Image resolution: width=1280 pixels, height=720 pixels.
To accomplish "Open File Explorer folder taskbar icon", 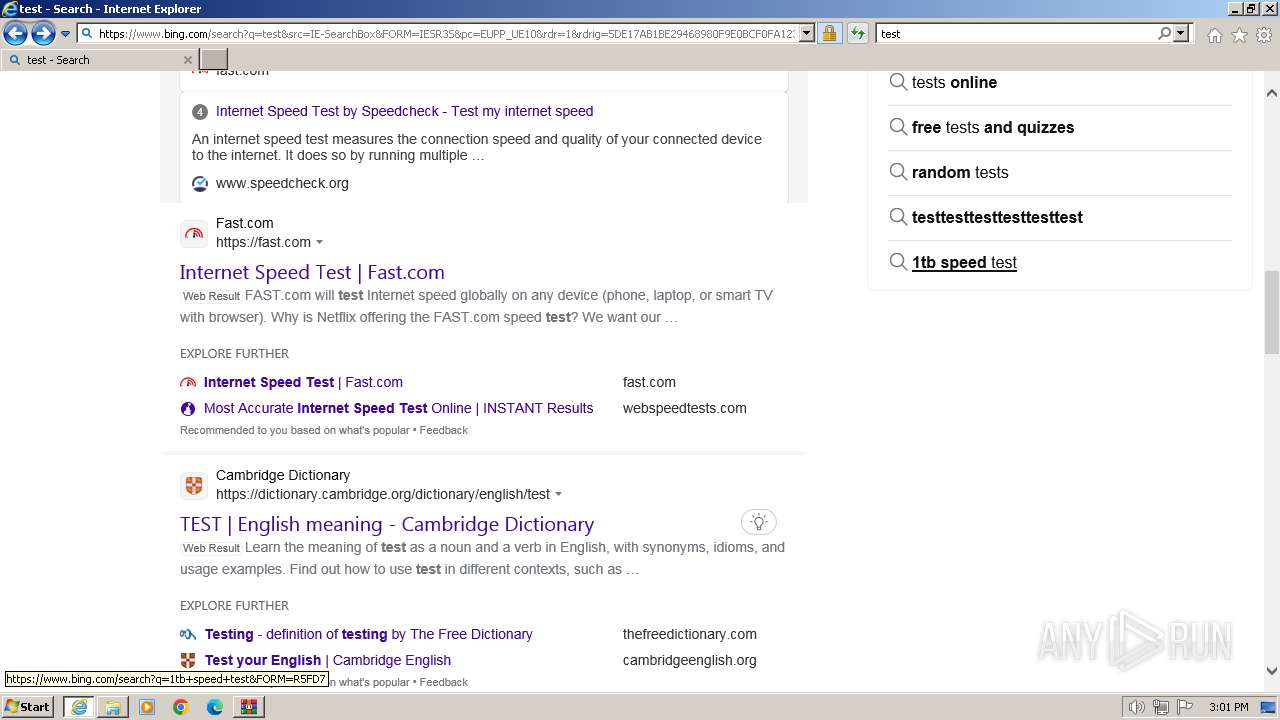I will (113, 707).
